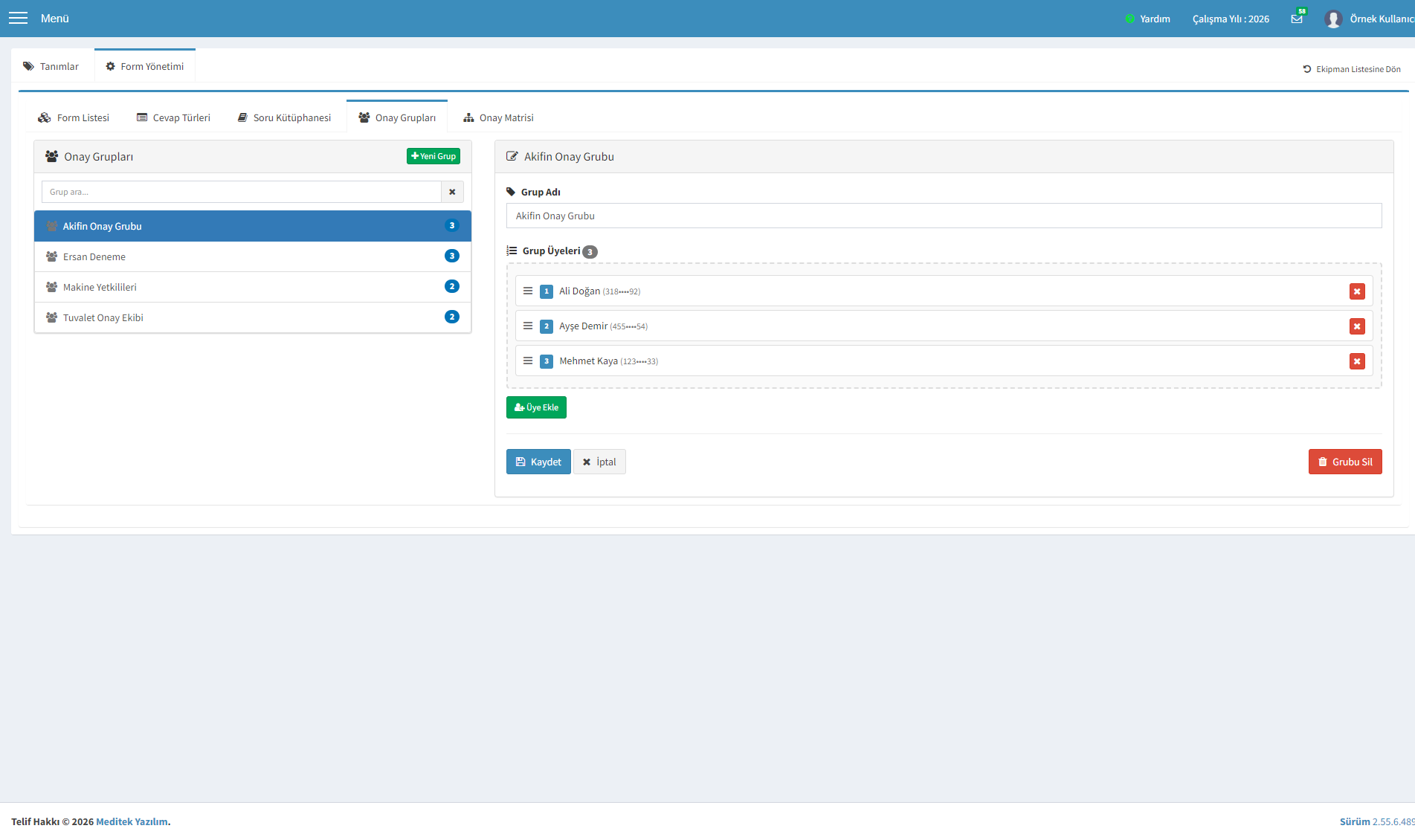The height and width of the screenshot is (840, 1415).
Task: Remove Mehmet Kaya with red X icon
Action: pyautogui.click(x=1357, y=361)
